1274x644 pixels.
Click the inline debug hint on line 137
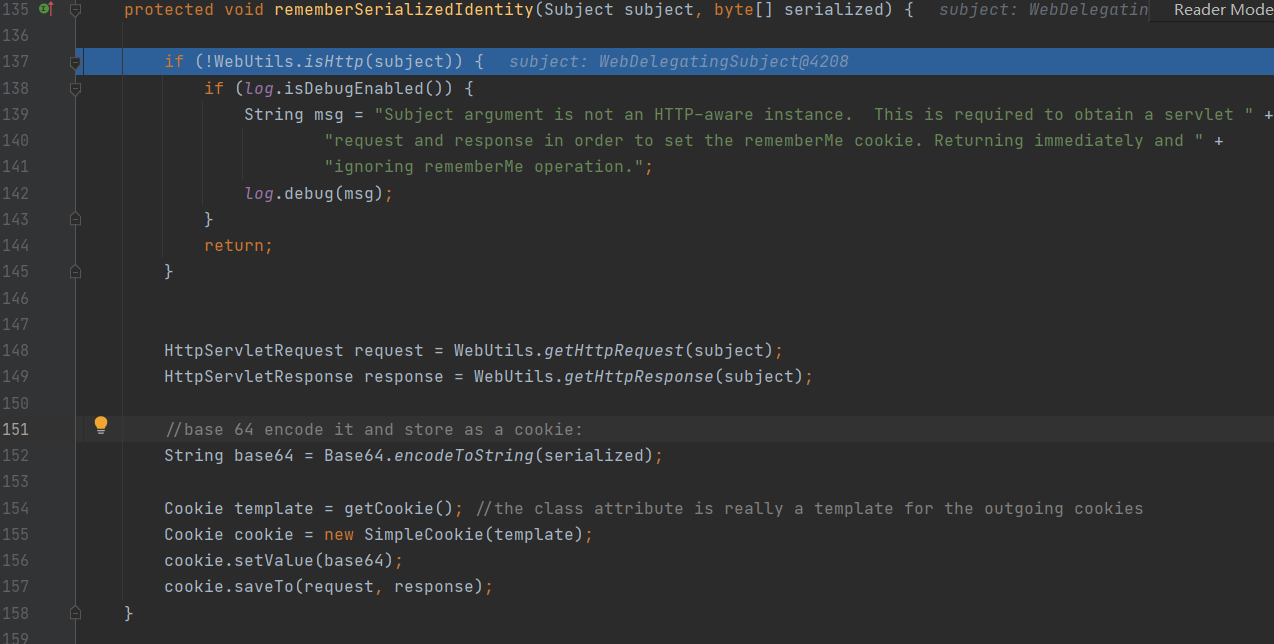click(x=678, y=62)
